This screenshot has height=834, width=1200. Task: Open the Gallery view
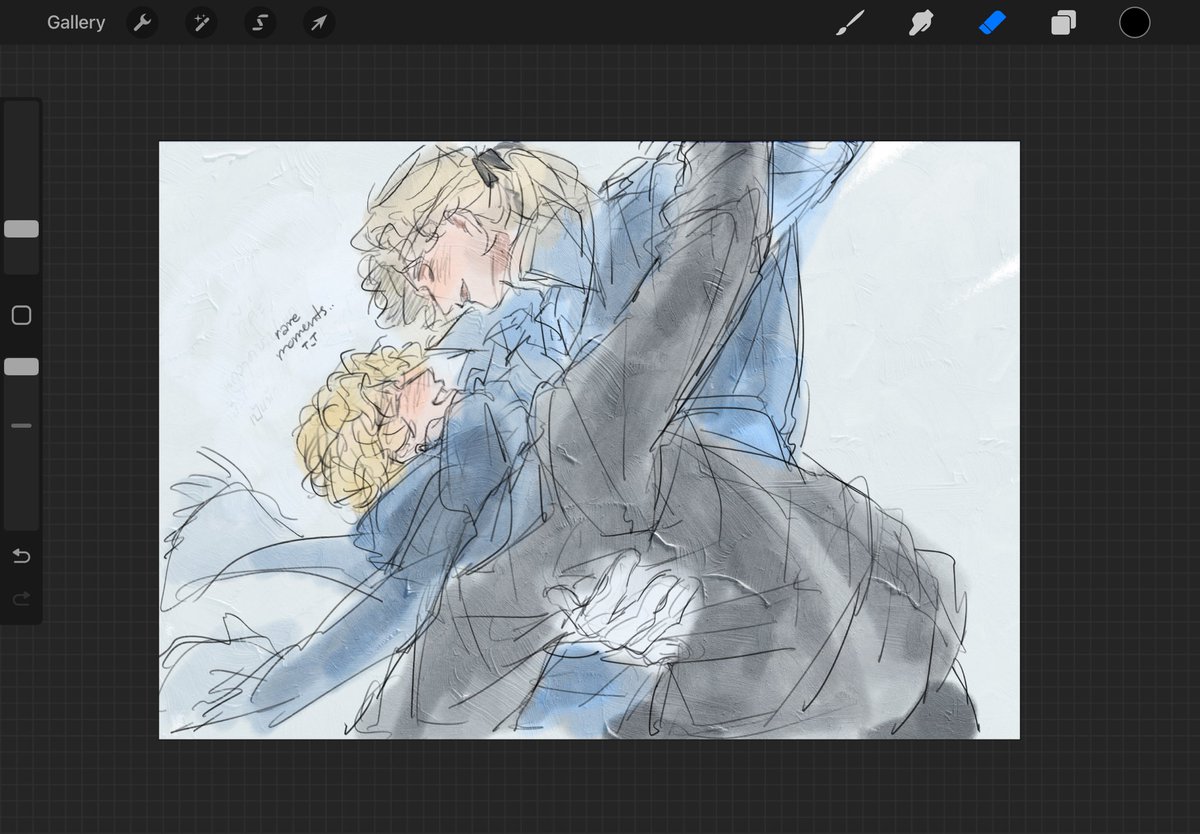point(76,22)
